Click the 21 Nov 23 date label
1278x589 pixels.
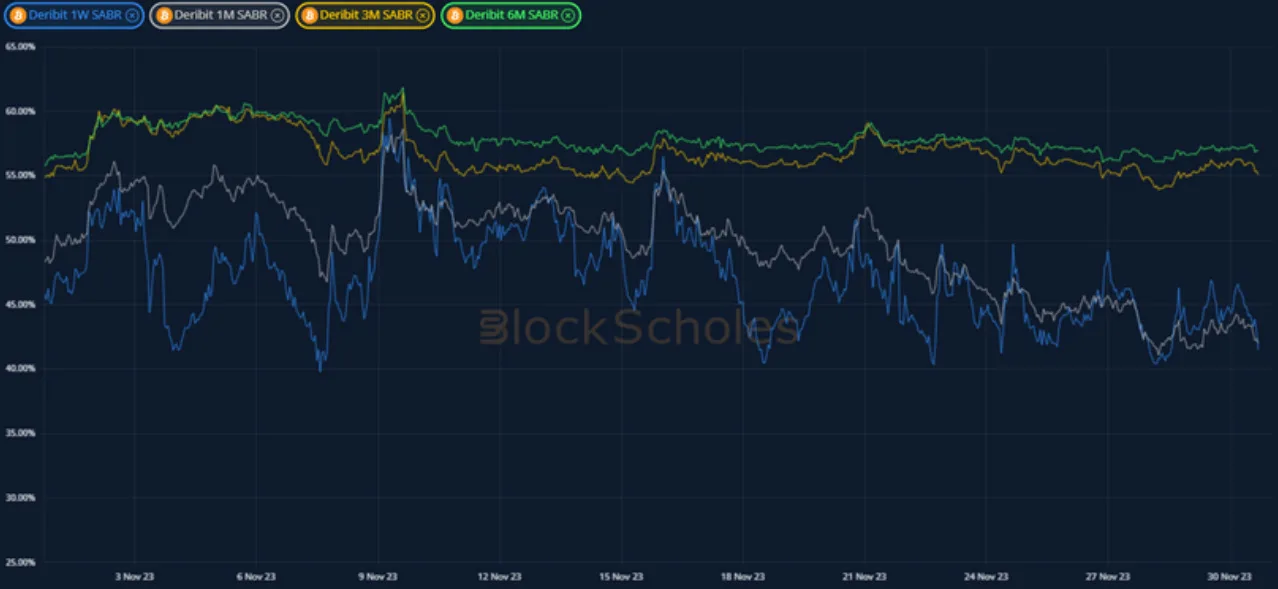tap(865, 576)
